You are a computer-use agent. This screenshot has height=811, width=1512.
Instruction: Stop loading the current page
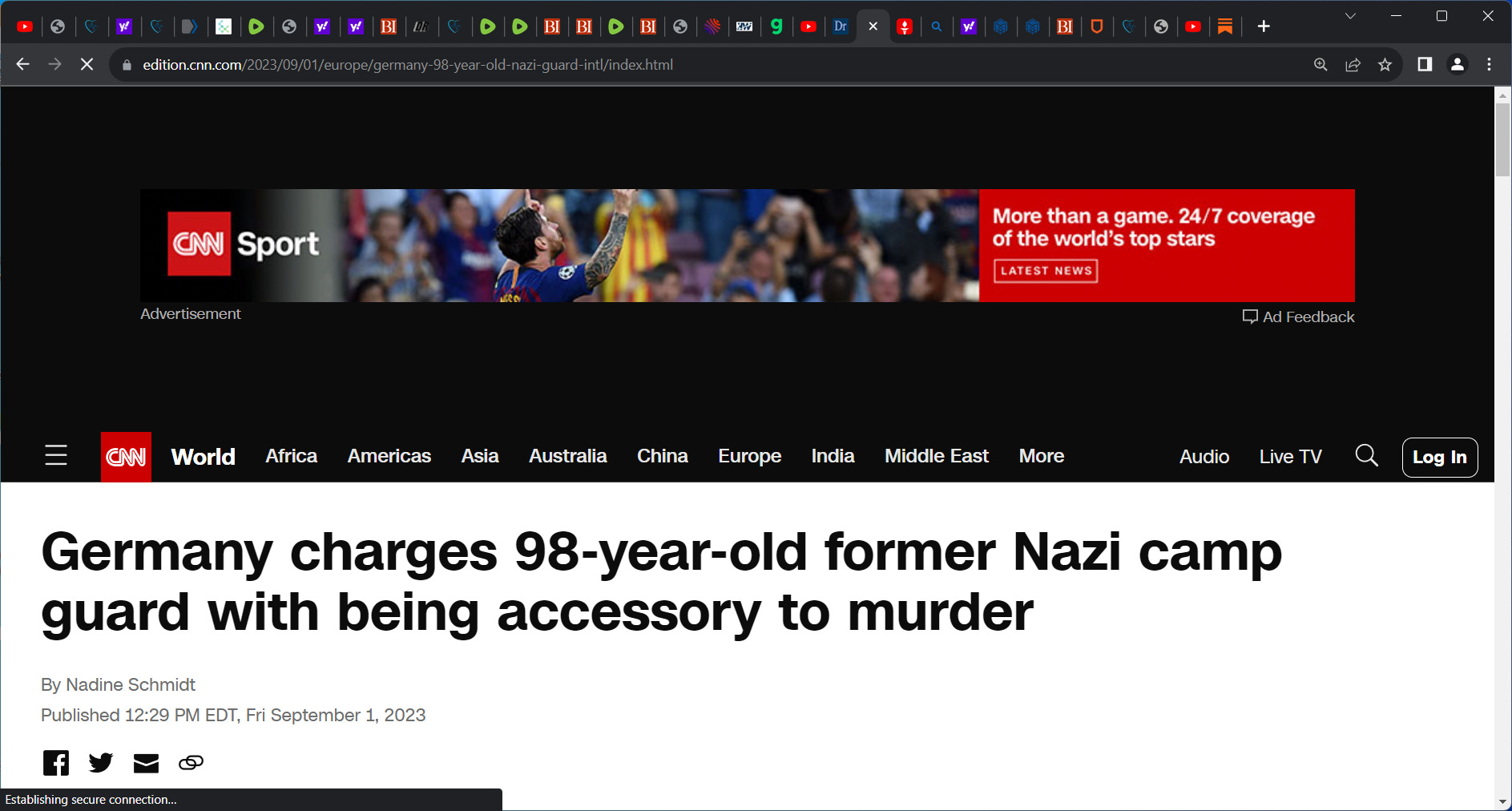click(87, 64)
